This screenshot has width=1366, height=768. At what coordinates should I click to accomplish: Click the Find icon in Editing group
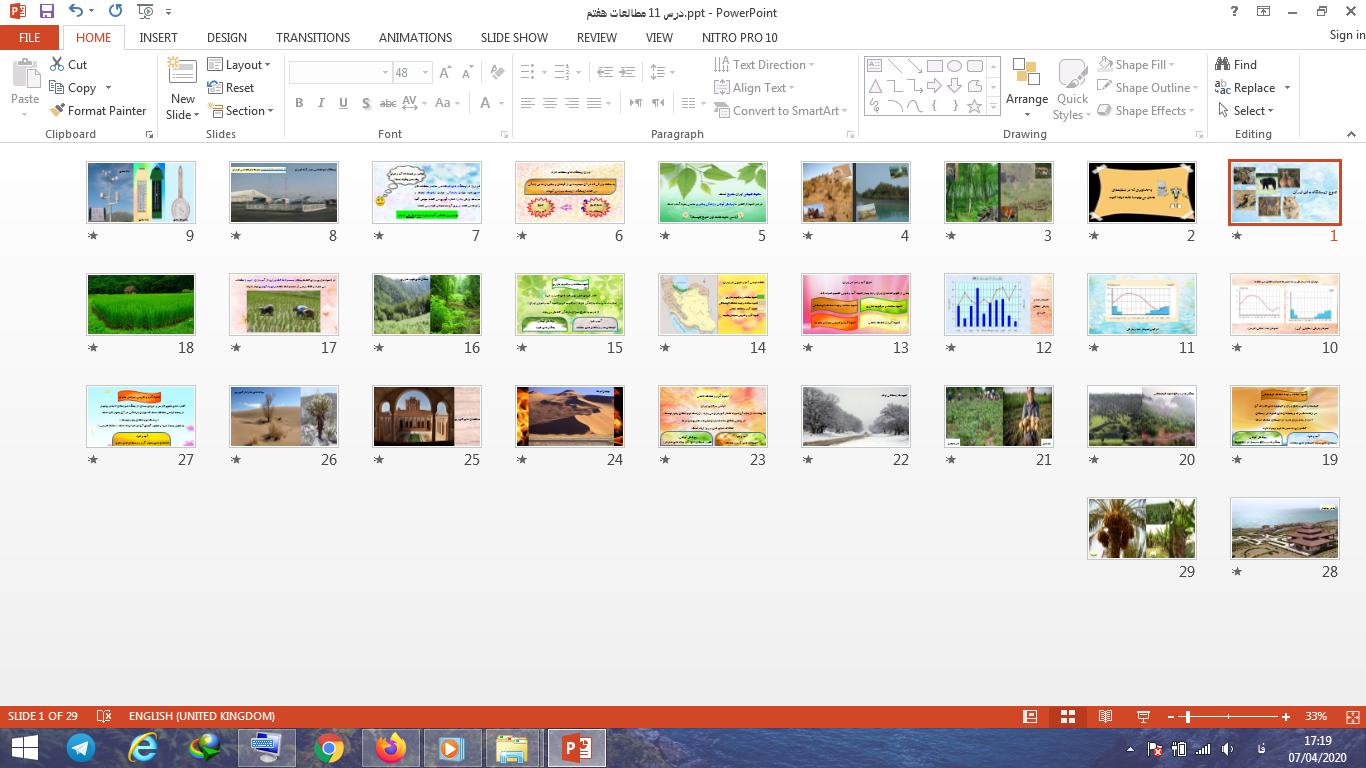click(1223, 64)
